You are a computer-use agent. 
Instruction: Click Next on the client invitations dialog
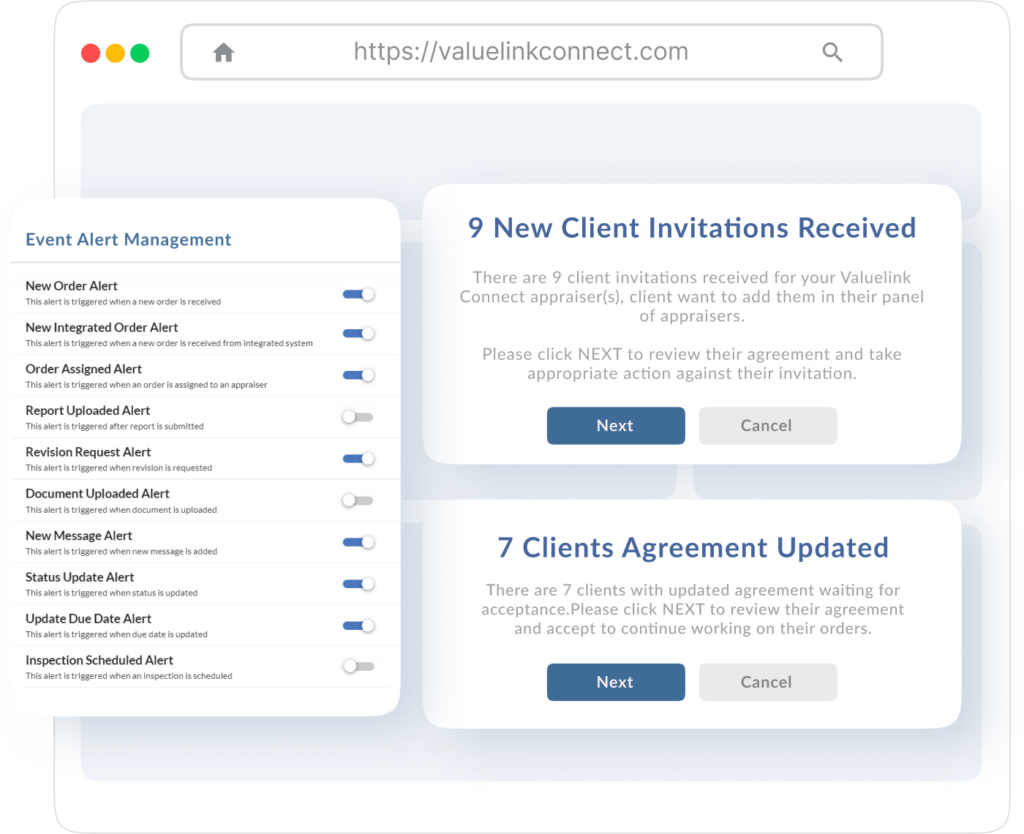[x=615, y=425]
